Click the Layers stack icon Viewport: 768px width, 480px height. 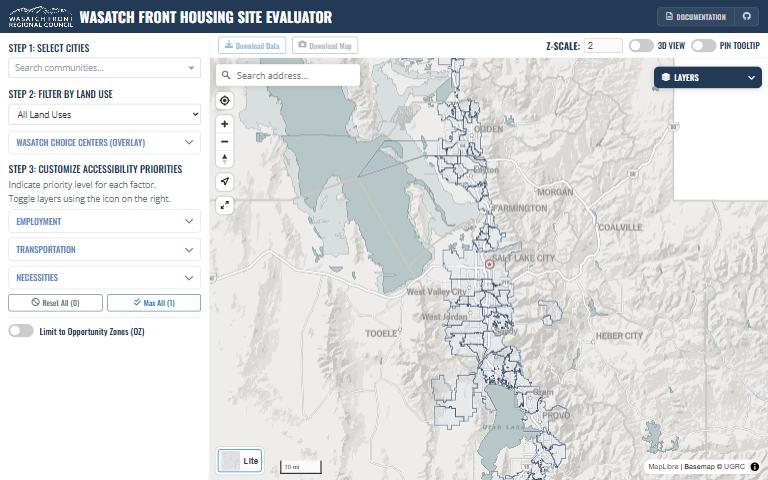tap(666, 77)
